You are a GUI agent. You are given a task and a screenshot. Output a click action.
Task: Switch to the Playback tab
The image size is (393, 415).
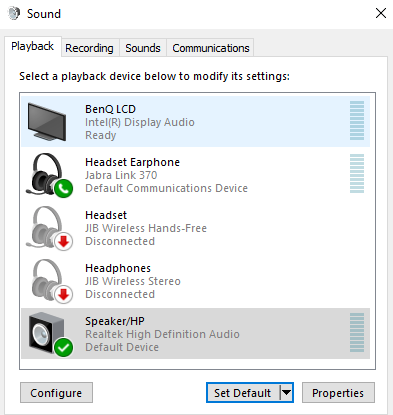click(33, 46)
